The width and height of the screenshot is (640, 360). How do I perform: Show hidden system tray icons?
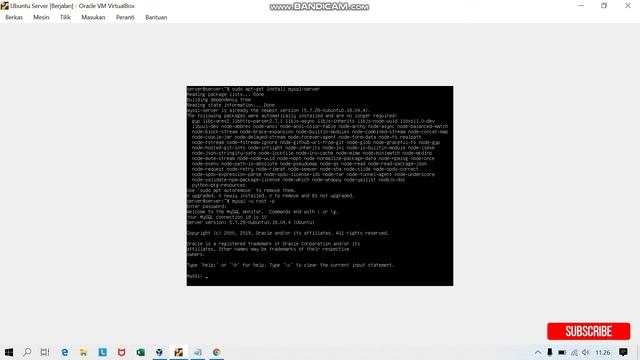click(538, 352)
